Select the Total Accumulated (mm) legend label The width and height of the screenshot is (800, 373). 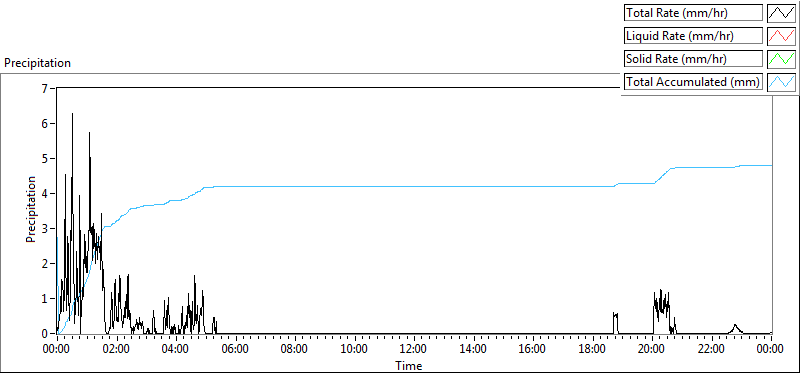(693, 82)
